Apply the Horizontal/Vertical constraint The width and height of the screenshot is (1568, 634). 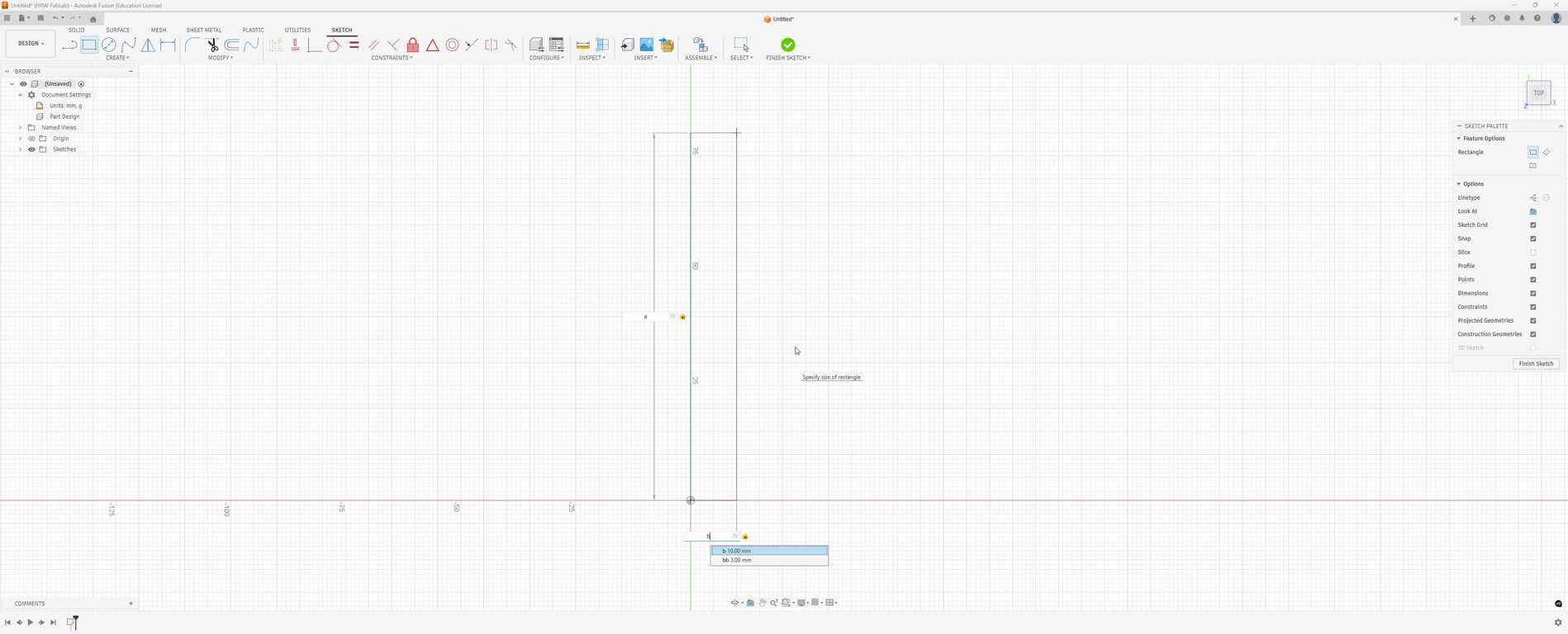(x=295, y=45)
